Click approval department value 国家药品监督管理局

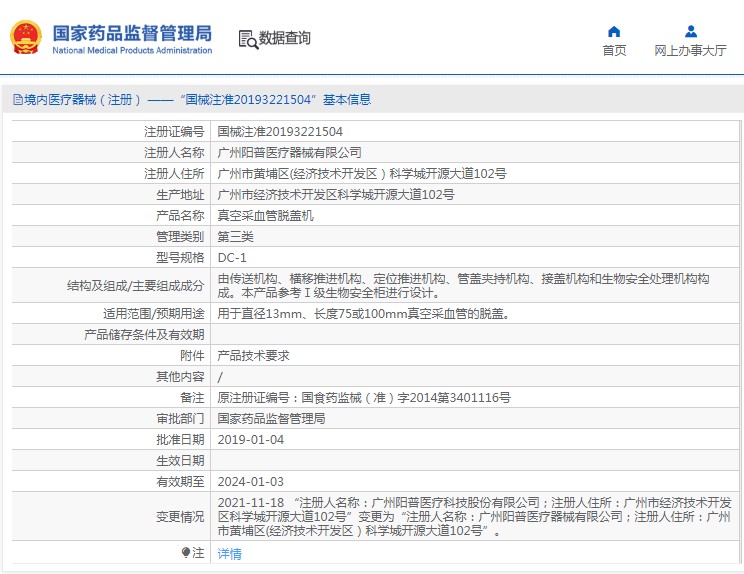coord(271,418)
